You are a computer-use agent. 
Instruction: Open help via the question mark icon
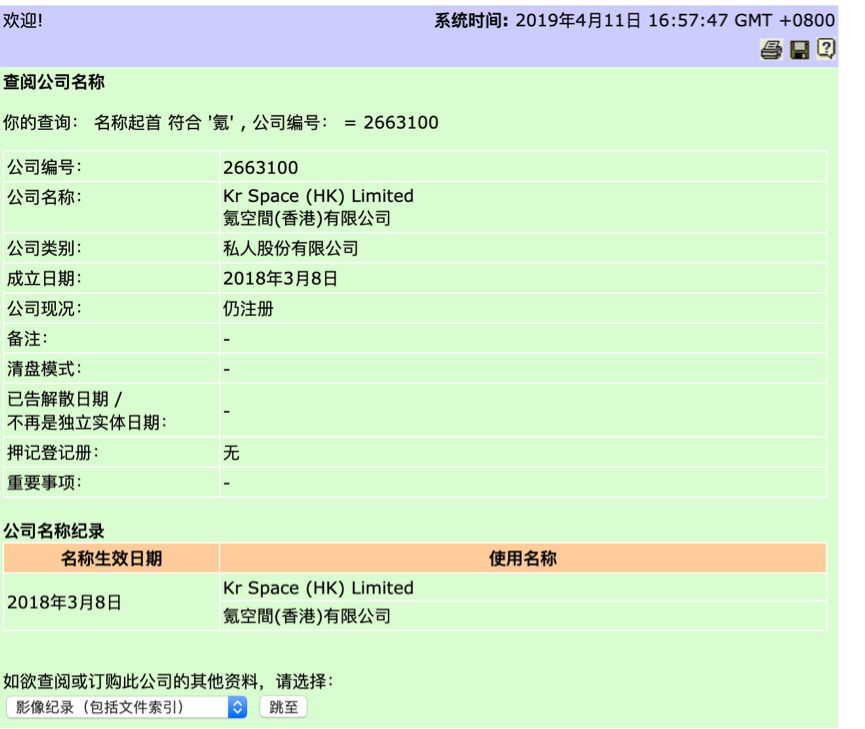point(826,49)
